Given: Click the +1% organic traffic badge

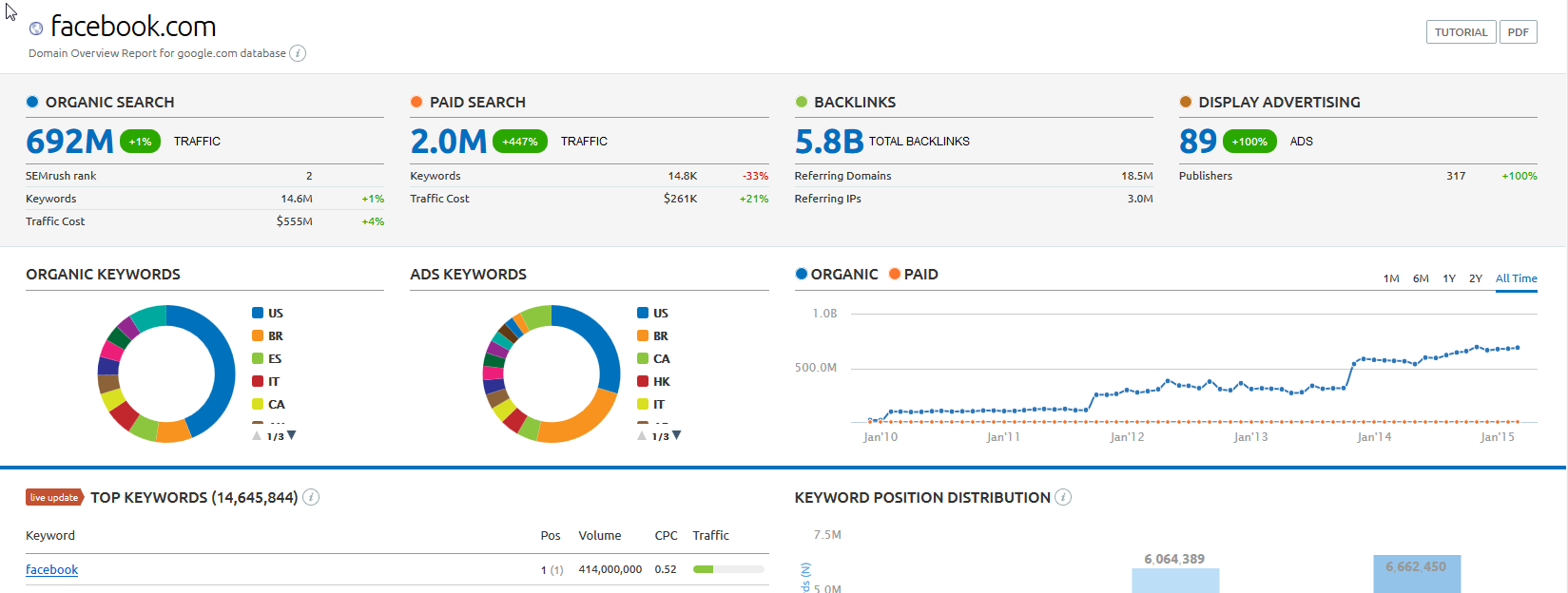Looking at the screenshot, I should 140,142.
